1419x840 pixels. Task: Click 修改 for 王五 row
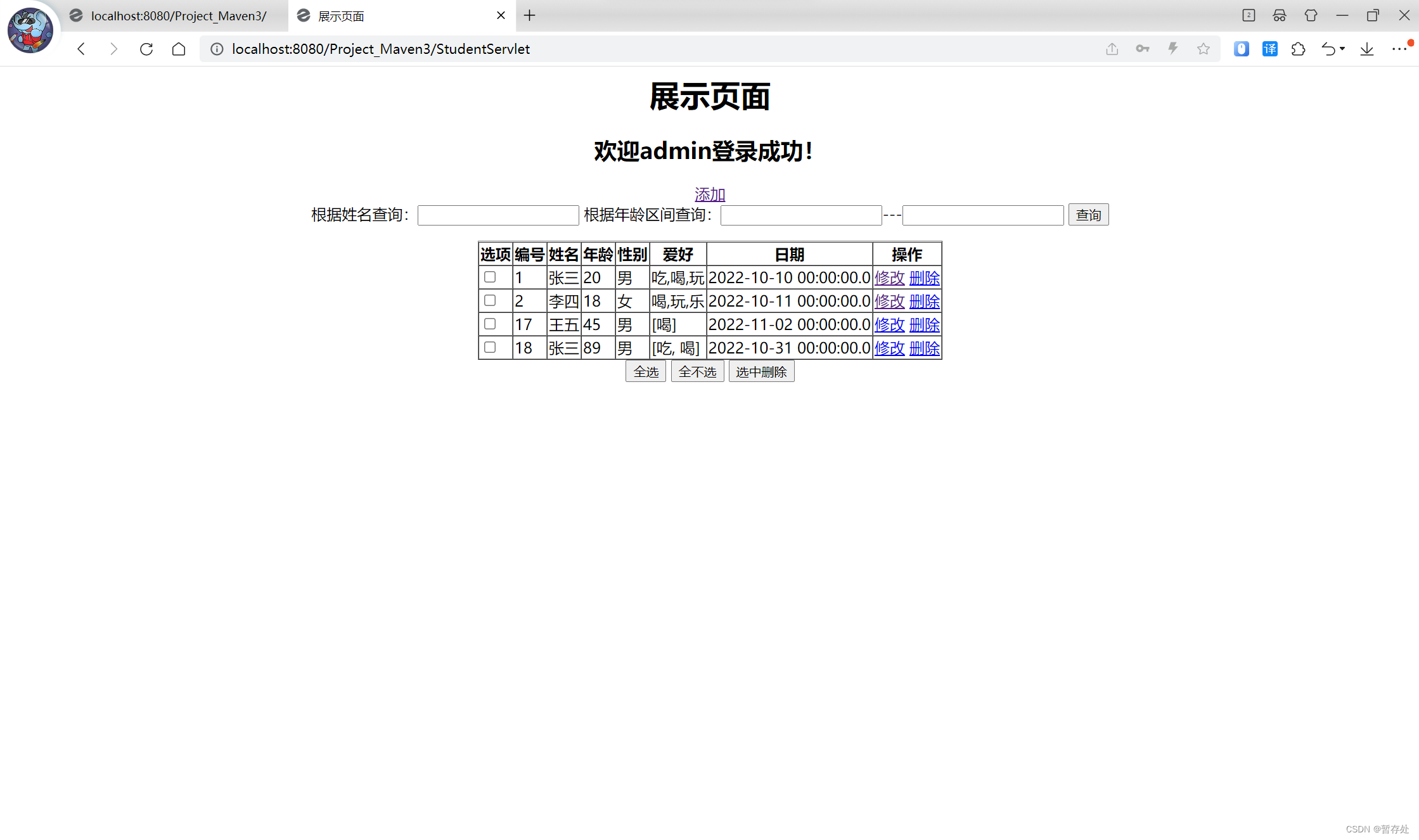(889, 324)
